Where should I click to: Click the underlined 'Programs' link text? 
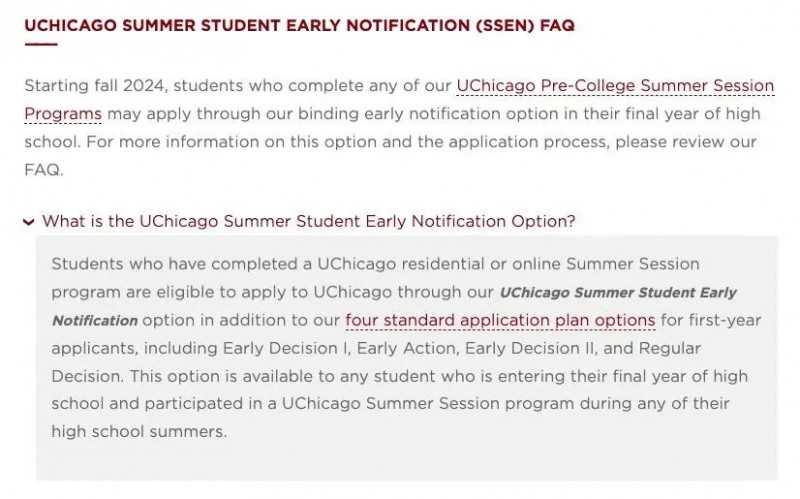63,114
